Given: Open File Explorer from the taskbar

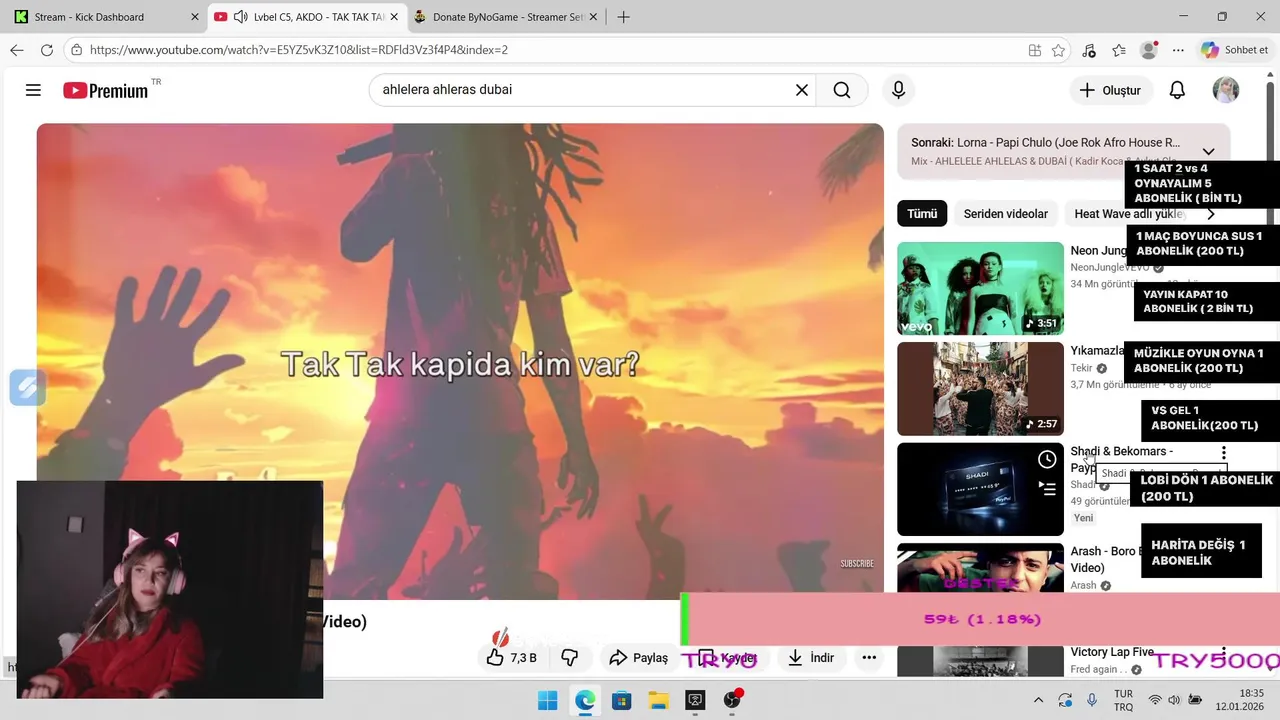Looking at the screenshot, I should click(x=658, y=700).
